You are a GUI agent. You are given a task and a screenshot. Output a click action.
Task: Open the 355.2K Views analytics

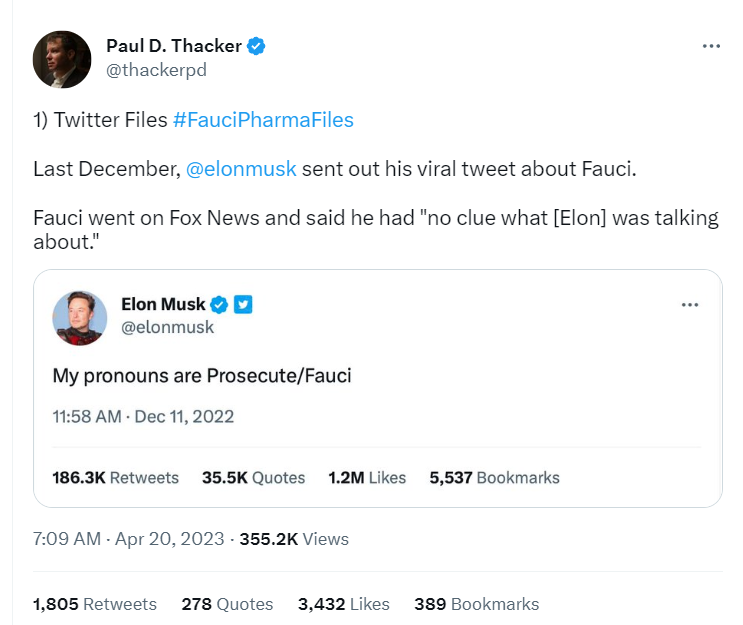294,539
